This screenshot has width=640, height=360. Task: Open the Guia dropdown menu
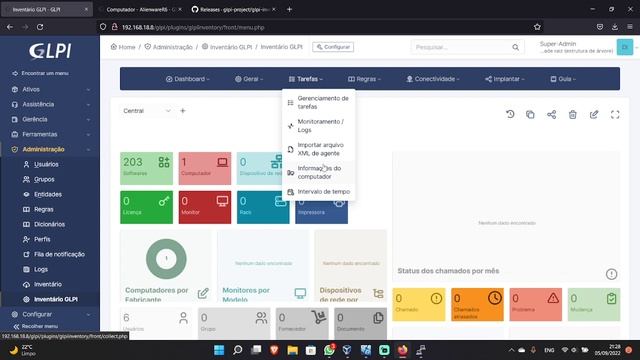563,79
